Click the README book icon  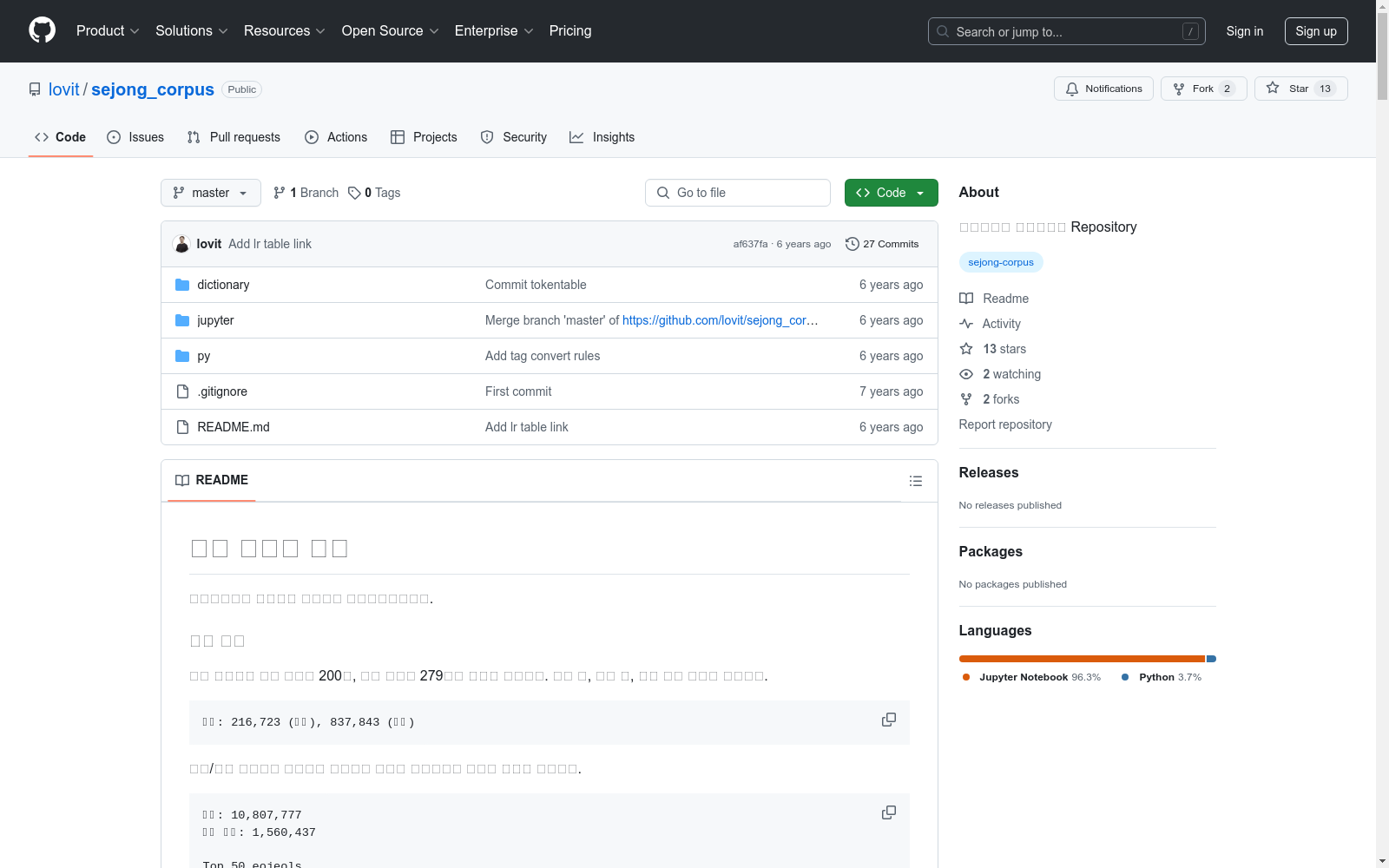pyautogui.click(x=182, y=480)
